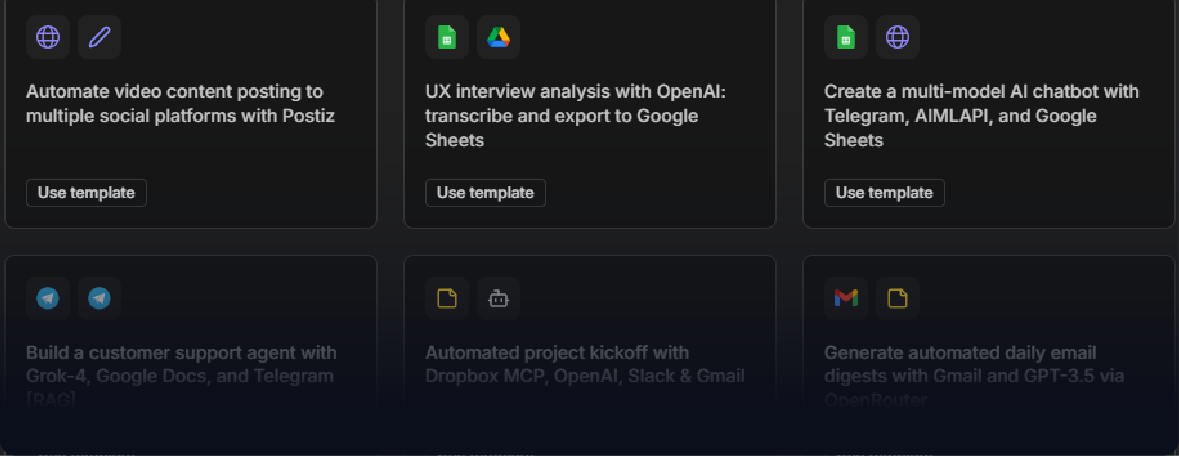Click Google Sheets icon on UX interview card
The height and width of the screenshot is (456, 1179).
pos(447,38)
